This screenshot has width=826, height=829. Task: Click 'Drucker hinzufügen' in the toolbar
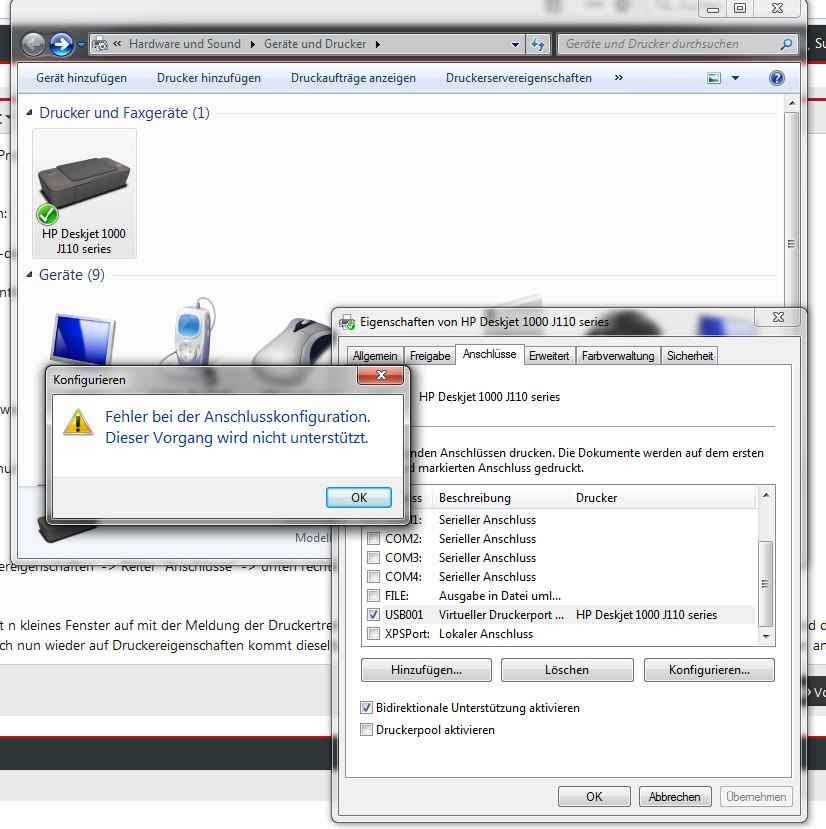tap(209, 78)
